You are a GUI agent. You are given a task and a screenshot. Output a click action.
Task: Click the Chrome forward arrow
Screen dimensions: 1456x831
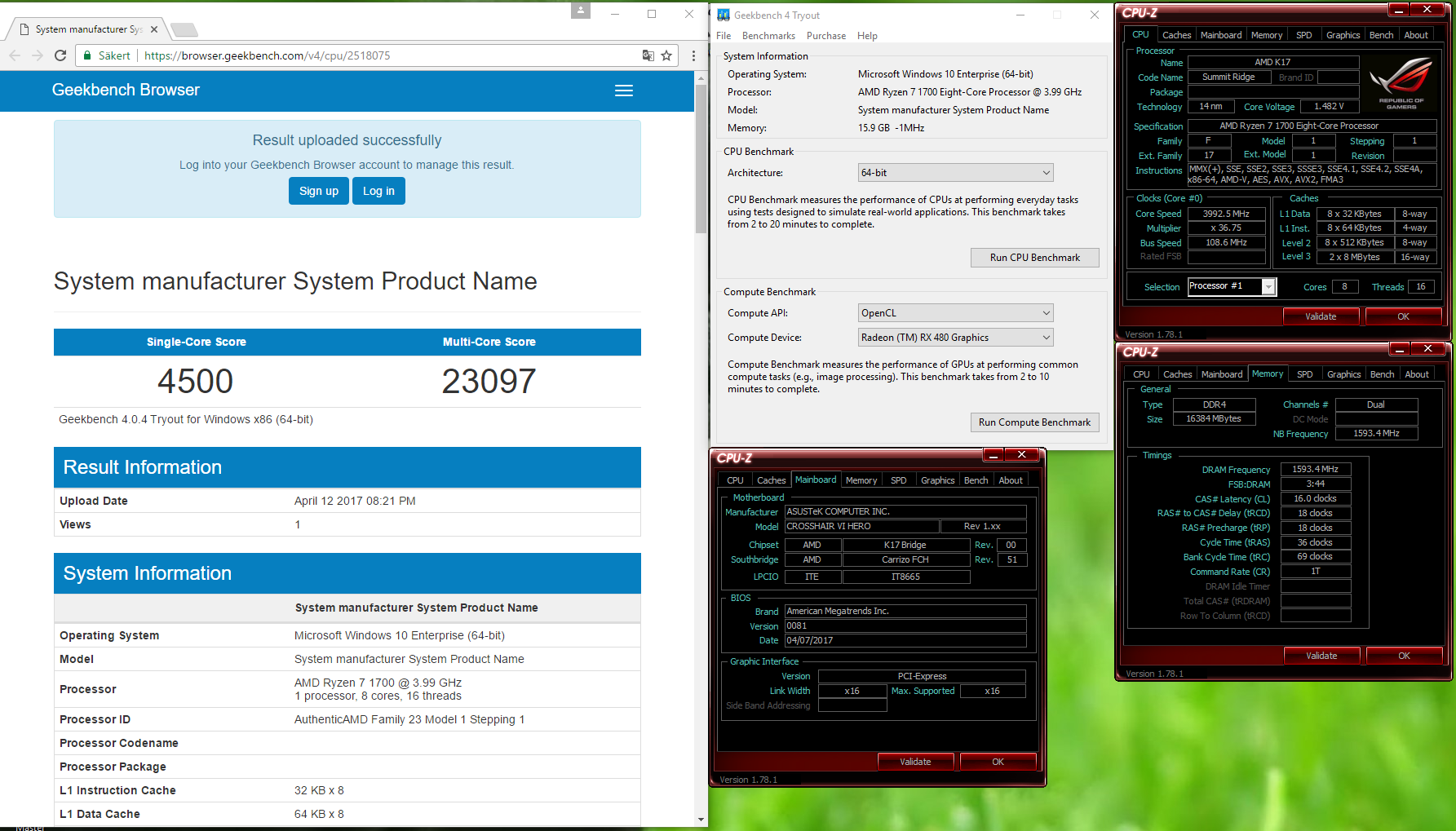(x=38, y=55)
